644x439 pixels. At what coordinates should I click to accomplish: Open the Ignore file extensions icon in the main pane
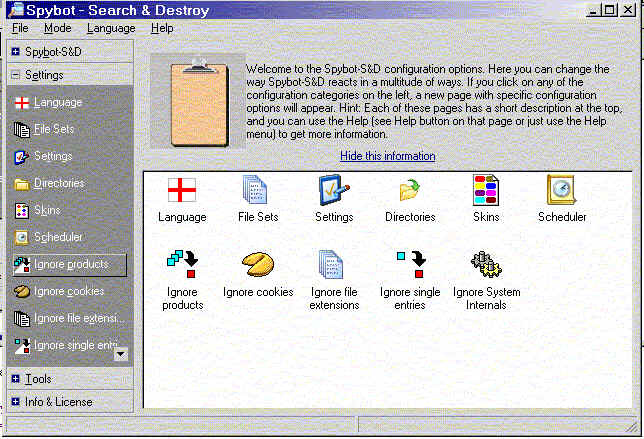[331, 264]
